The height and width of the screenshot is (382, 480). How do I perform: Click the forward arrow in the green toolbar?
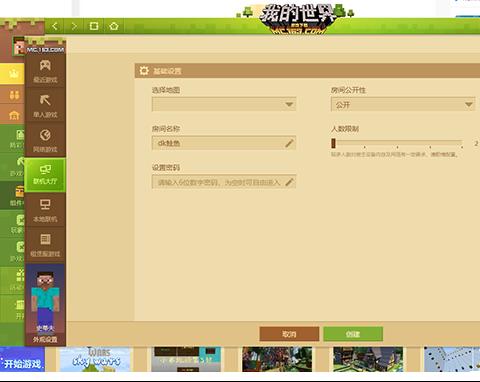74,26
